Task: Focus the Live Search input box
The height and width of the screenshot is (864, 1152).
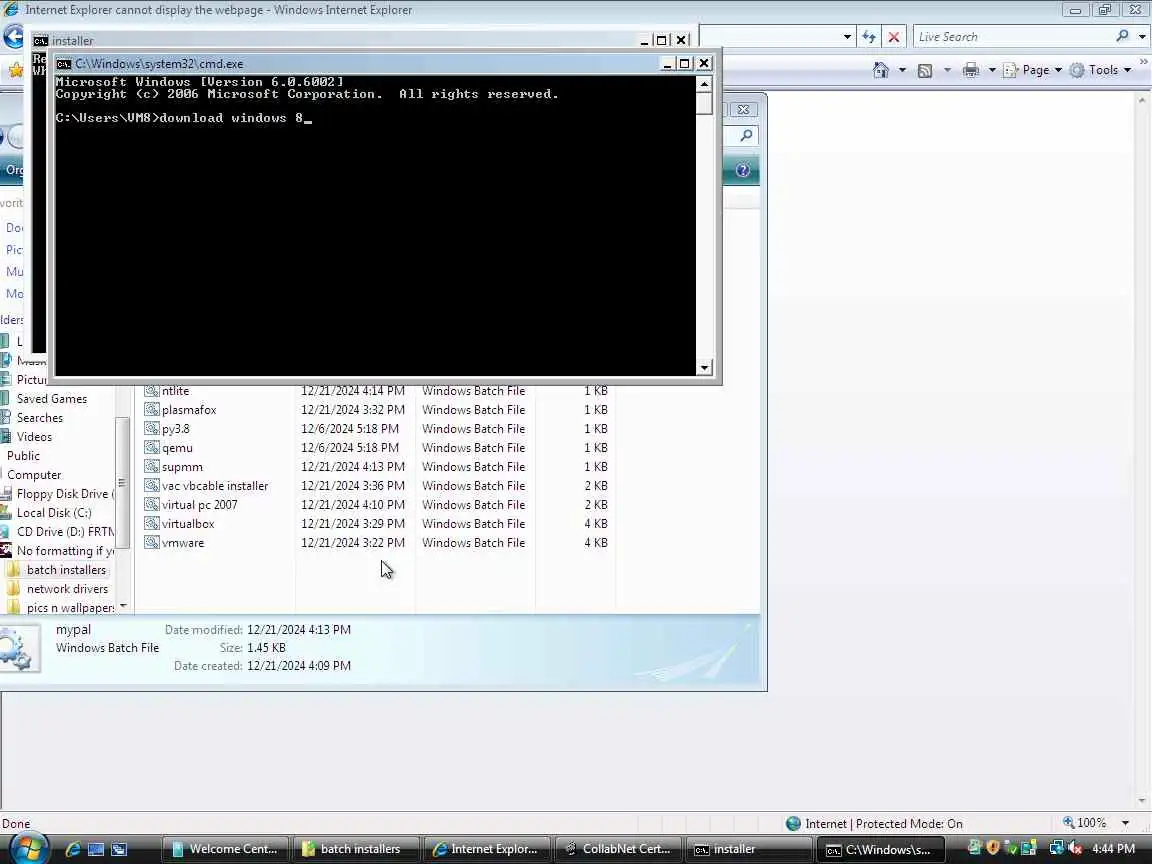Action: coord(1014,37)
